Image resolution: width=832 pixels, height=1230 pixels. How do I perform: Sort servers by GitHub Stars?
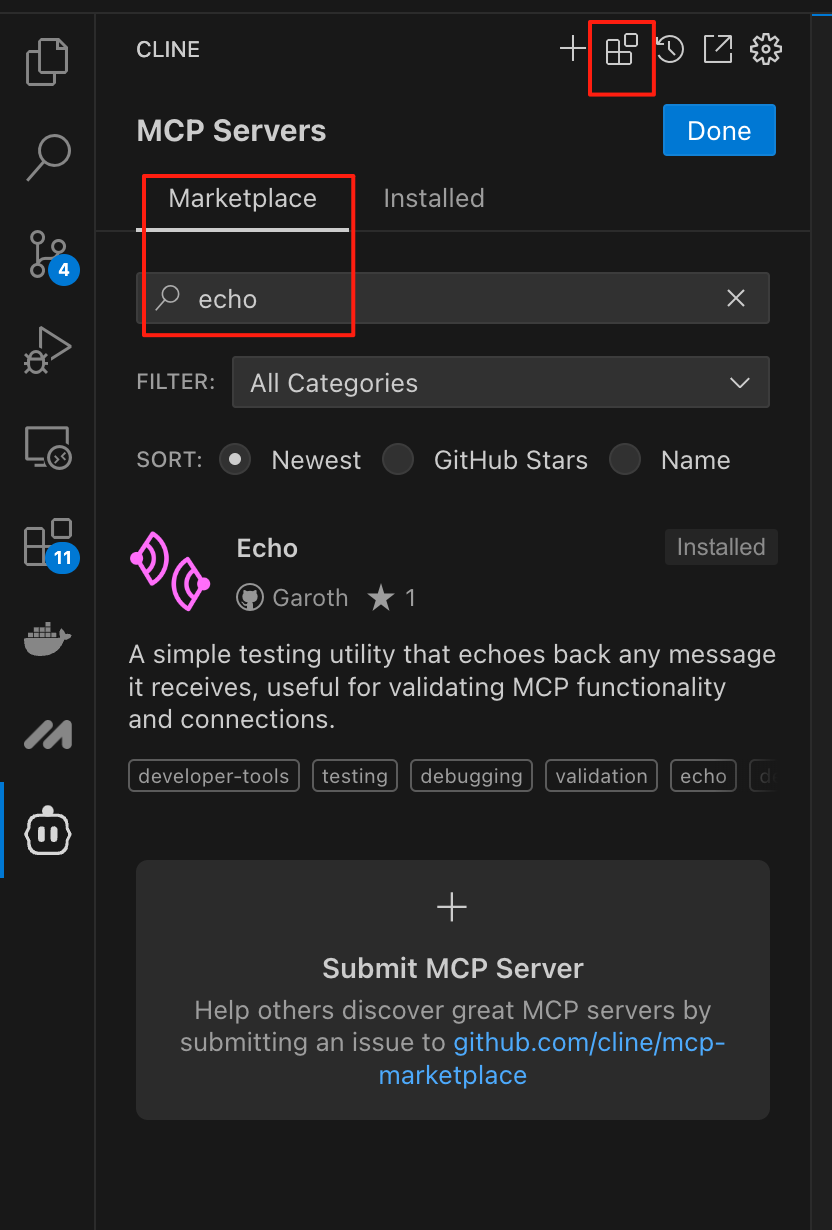pyautogui.click(x=399, y=460)
